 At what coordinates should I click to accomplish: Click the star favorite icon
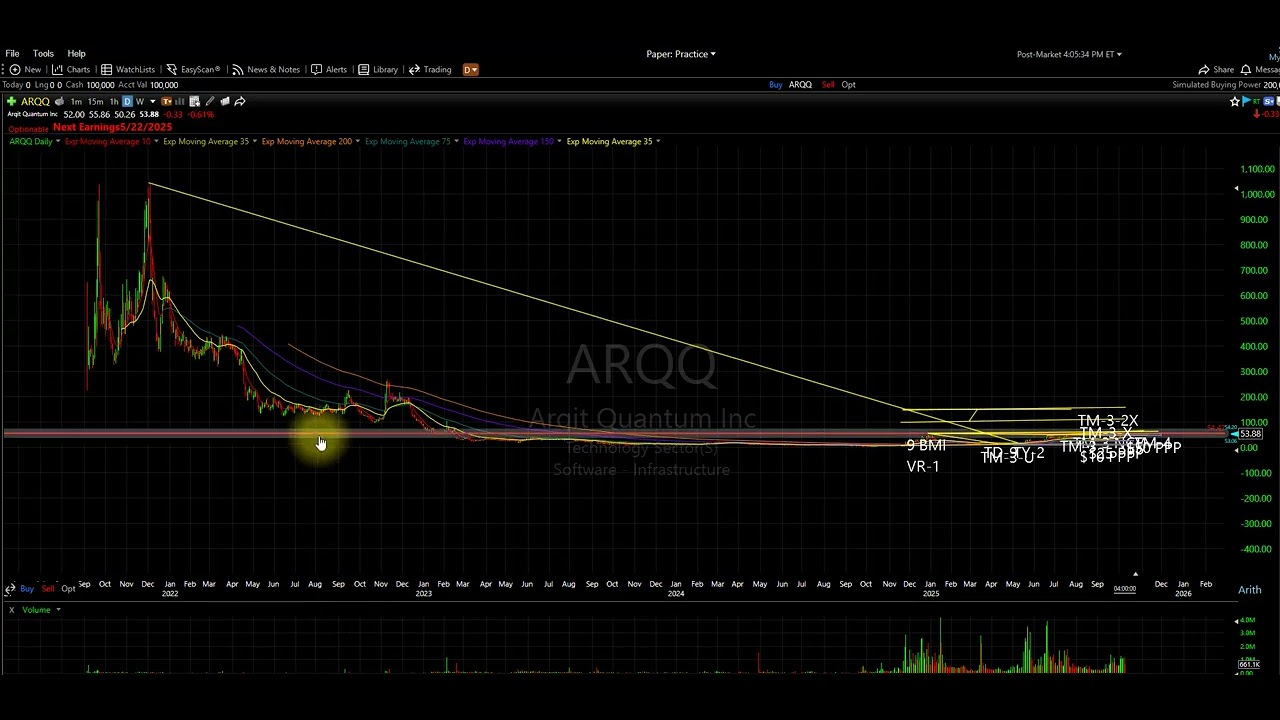1235,101
